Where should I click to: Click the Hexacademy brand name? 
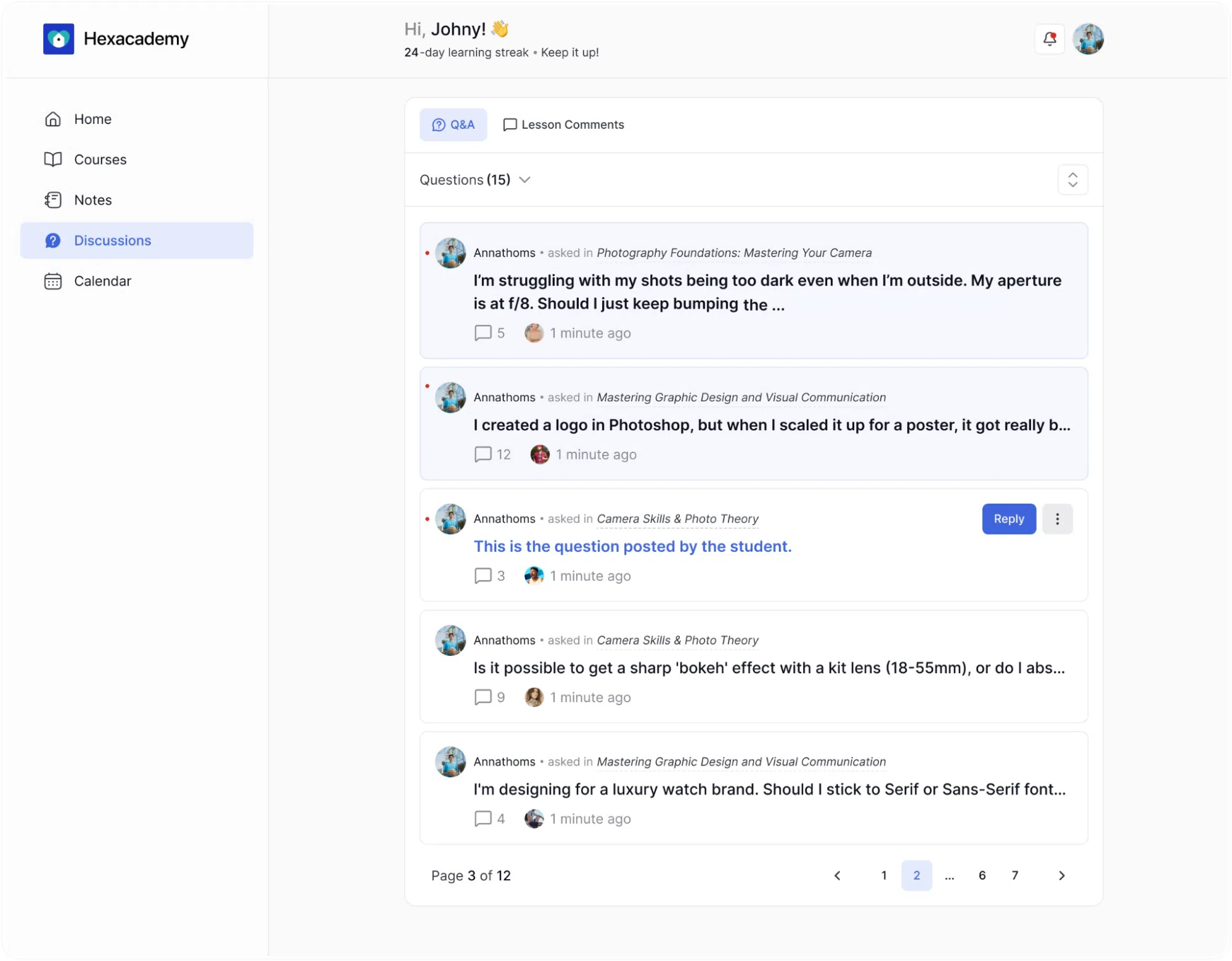click(136, 39)
